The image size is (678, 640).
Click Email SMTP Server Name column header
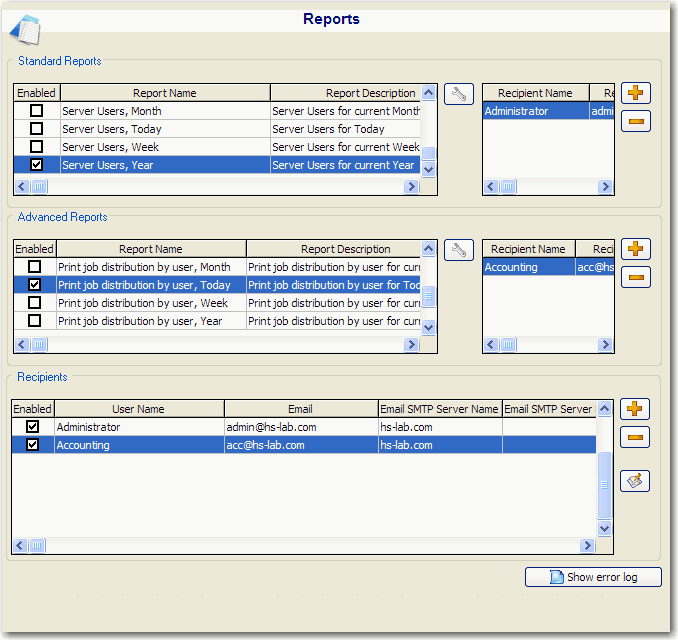(440, 409)
